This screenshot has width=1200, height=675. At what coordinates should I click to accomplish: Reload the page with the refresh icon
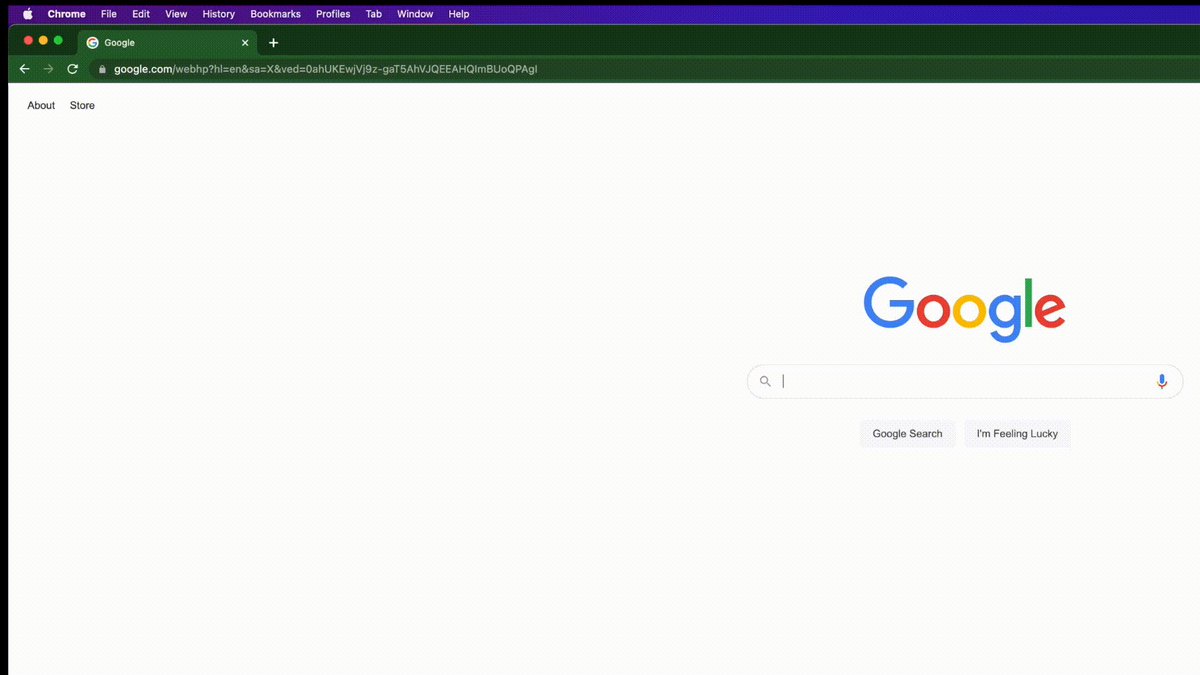point(72,69)
